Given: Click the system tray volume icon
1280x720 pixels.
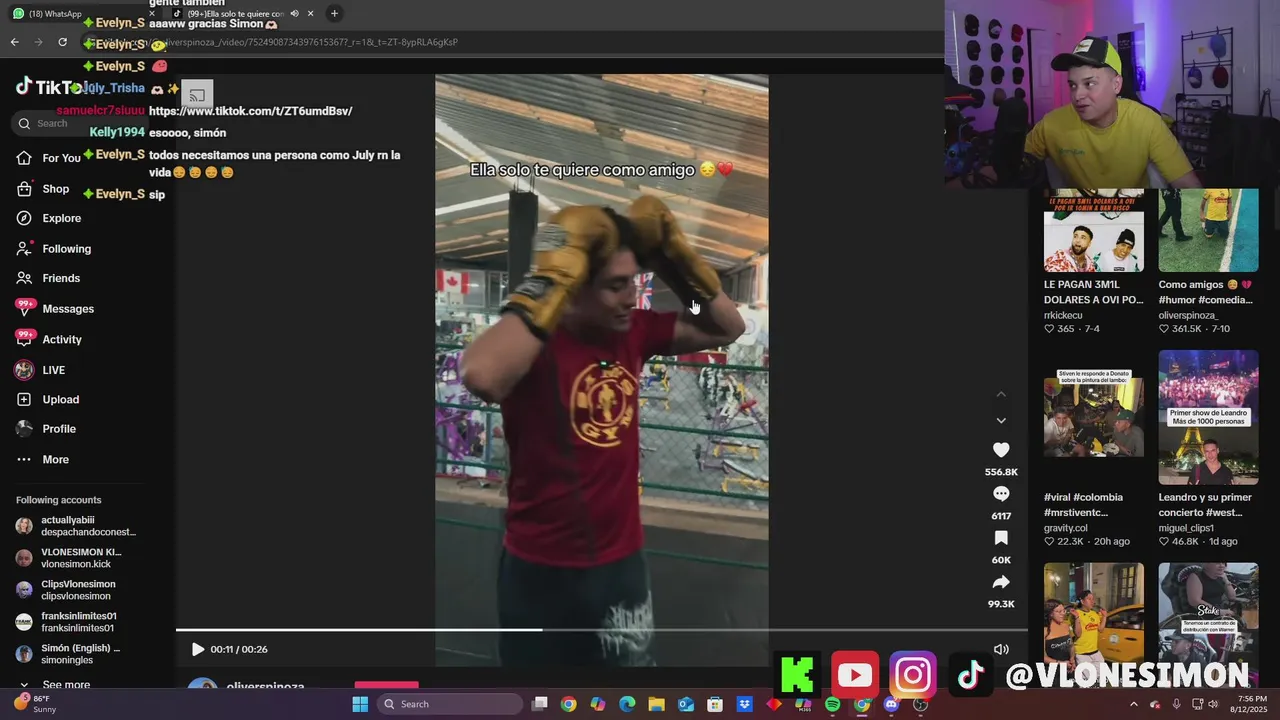Looking at the screenshot, I should (1213, 704).
